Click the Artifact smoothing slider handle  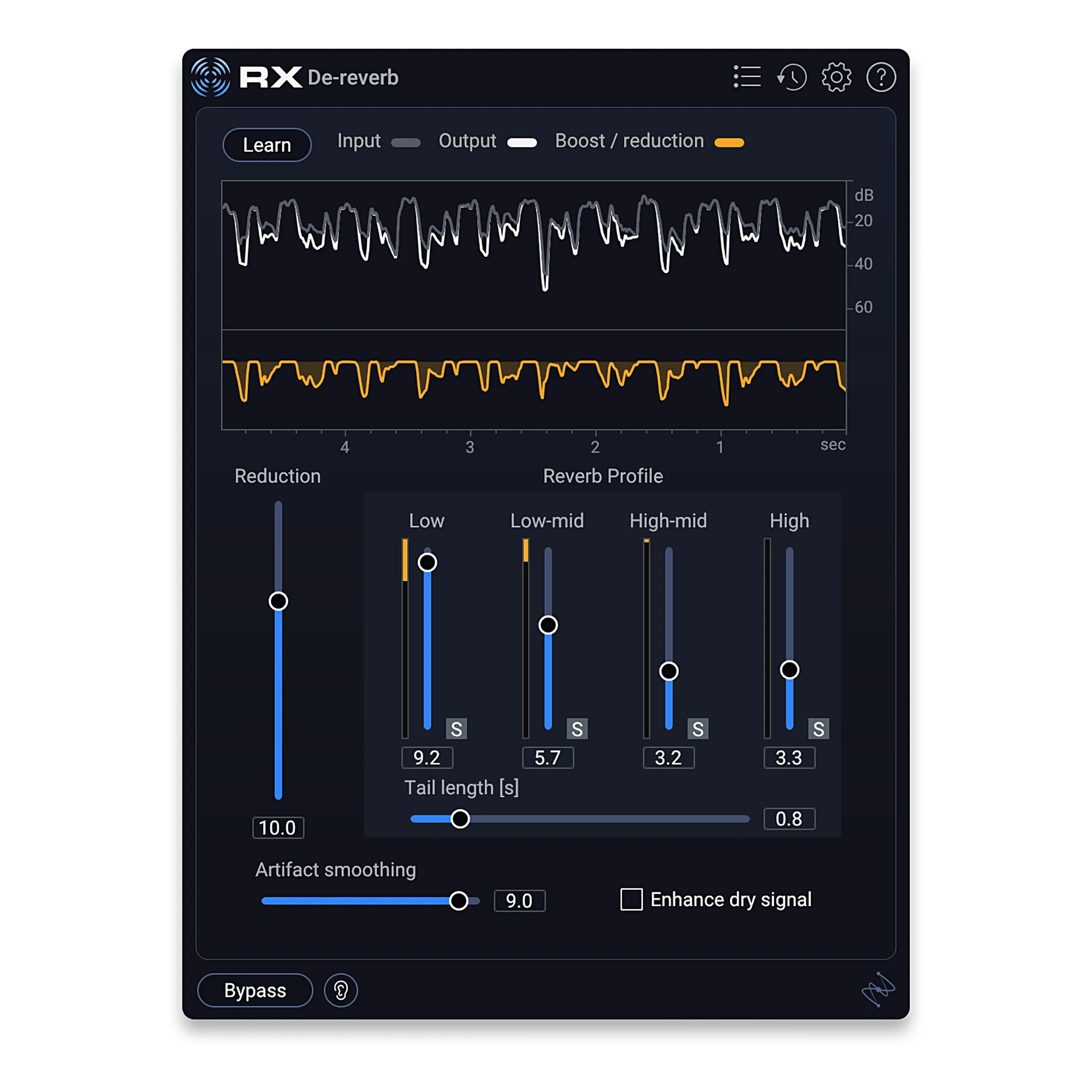click(459, 901)
